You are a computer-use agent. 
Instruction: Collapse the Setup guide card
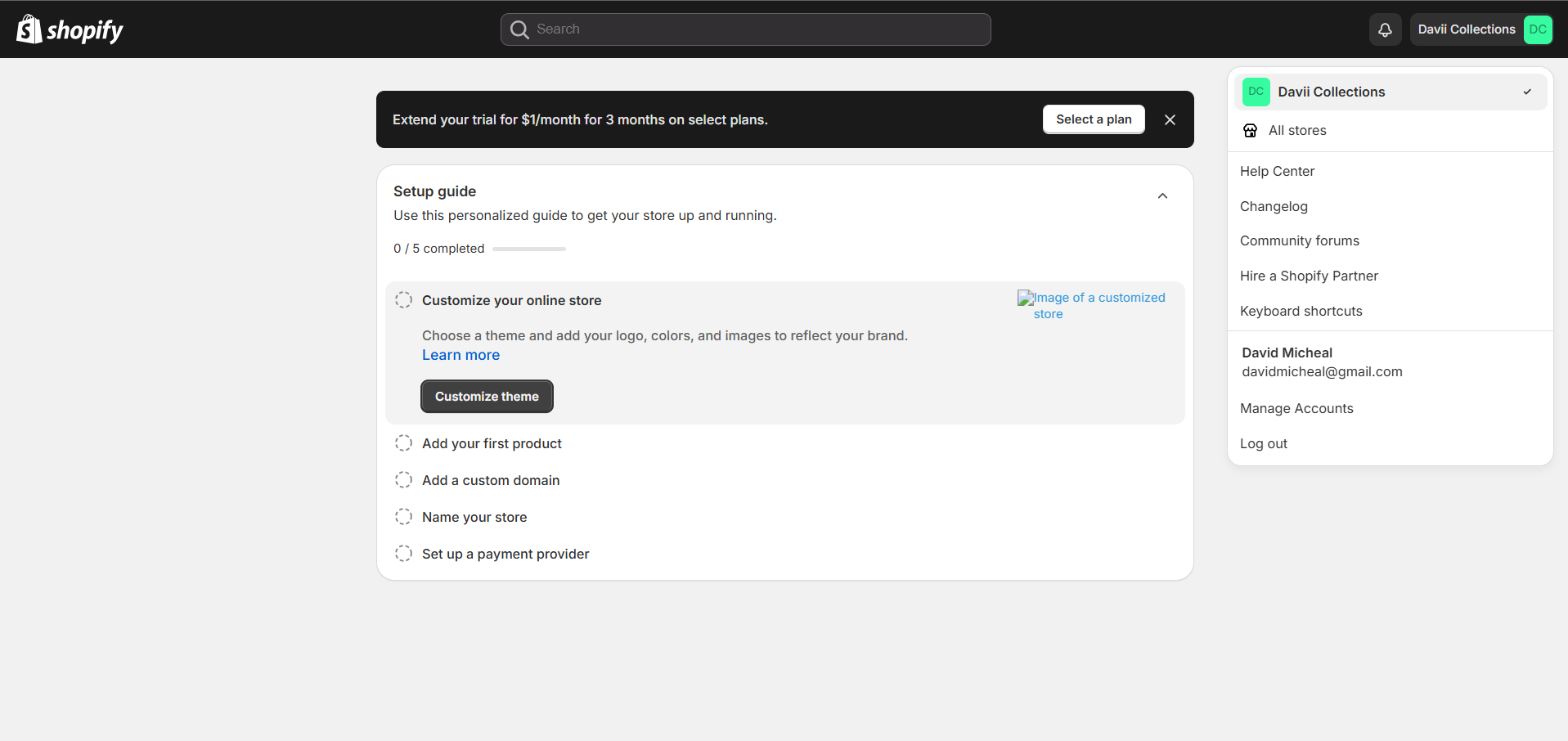coord(1162,196)
